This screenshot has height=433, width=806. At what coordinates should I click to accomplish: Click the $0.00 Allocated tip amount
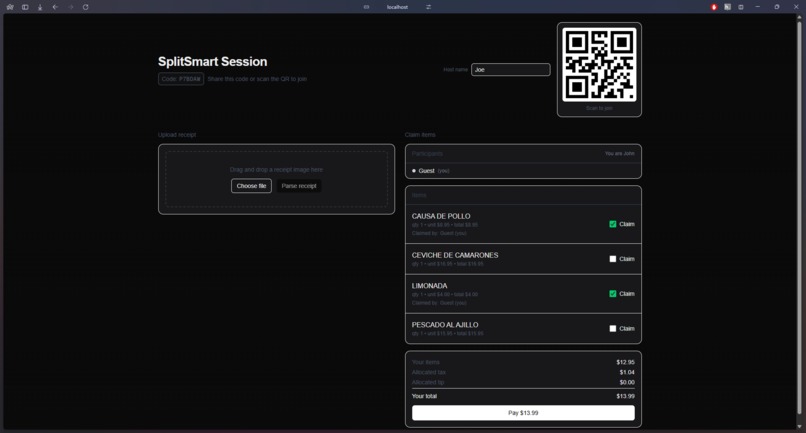(627, 383)
